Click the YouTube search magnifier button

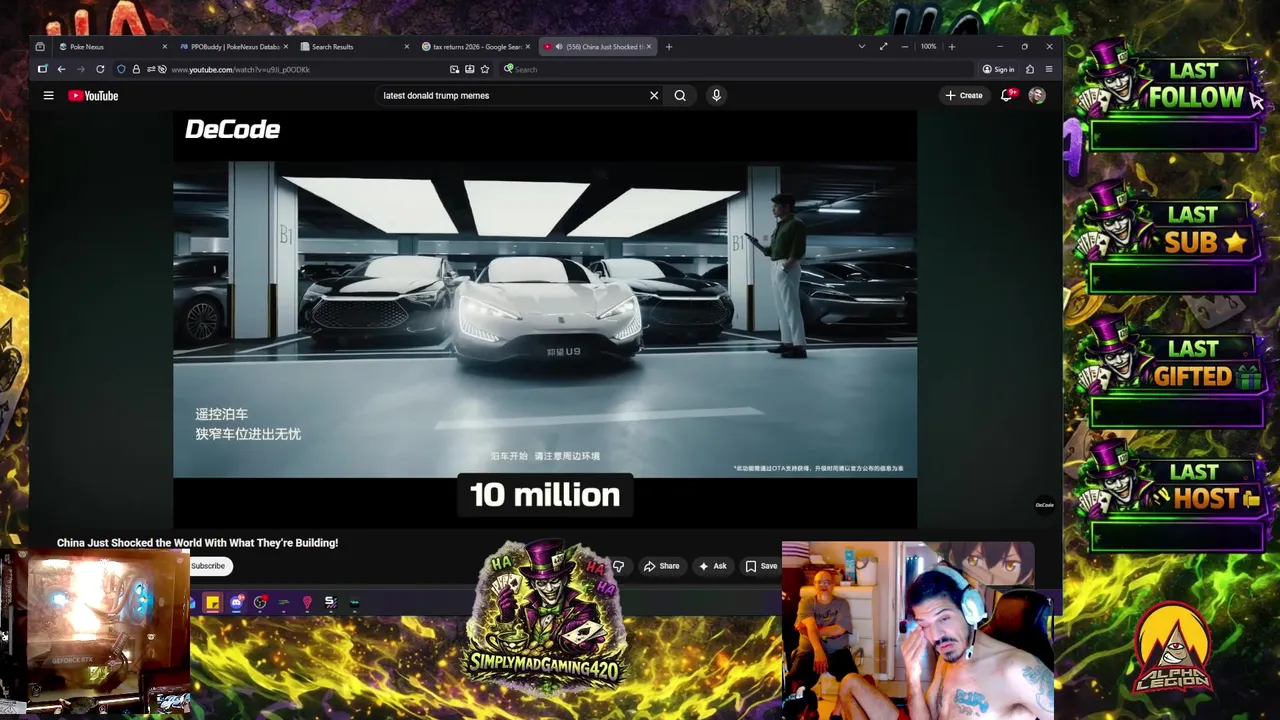point(680,96)
